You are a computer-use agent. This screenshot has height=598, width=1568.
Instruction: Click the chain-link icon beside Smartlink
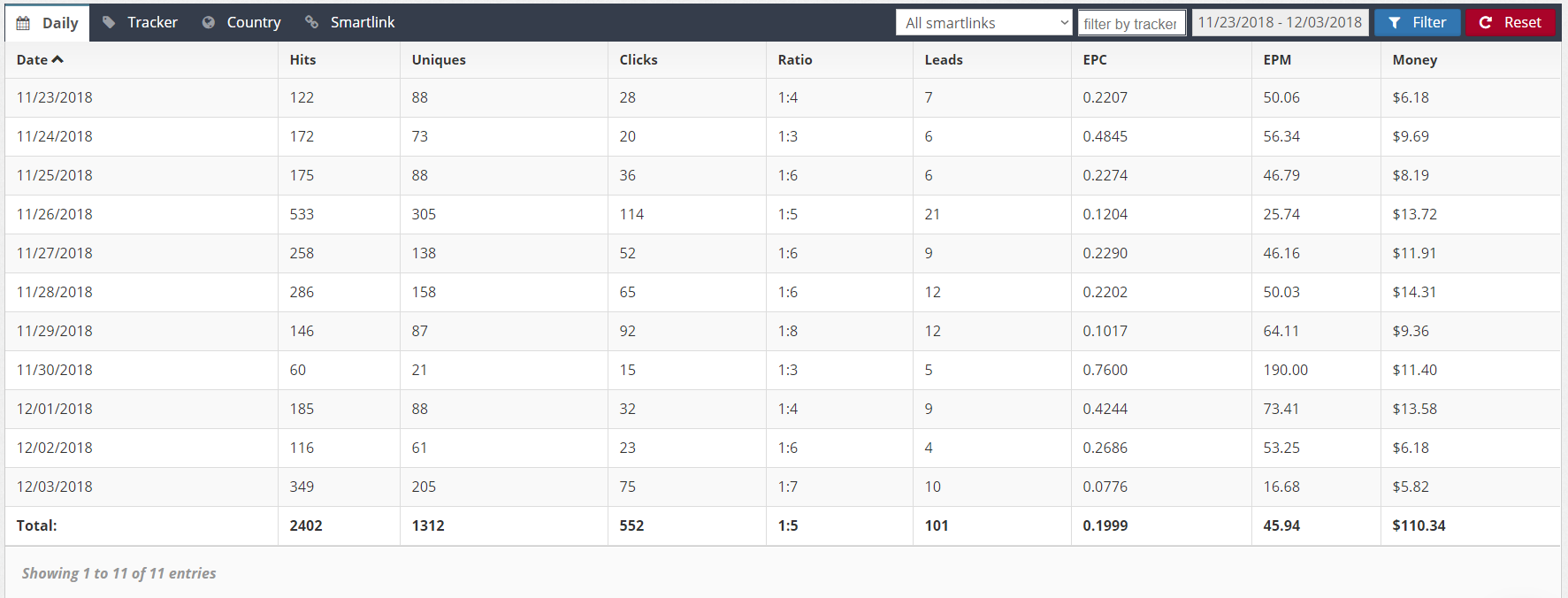[x=312, y=22]
